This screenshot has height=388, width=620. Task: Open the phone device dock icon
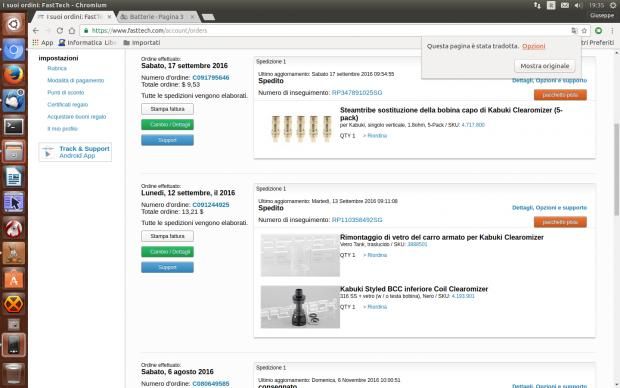(x=13, y=345)
